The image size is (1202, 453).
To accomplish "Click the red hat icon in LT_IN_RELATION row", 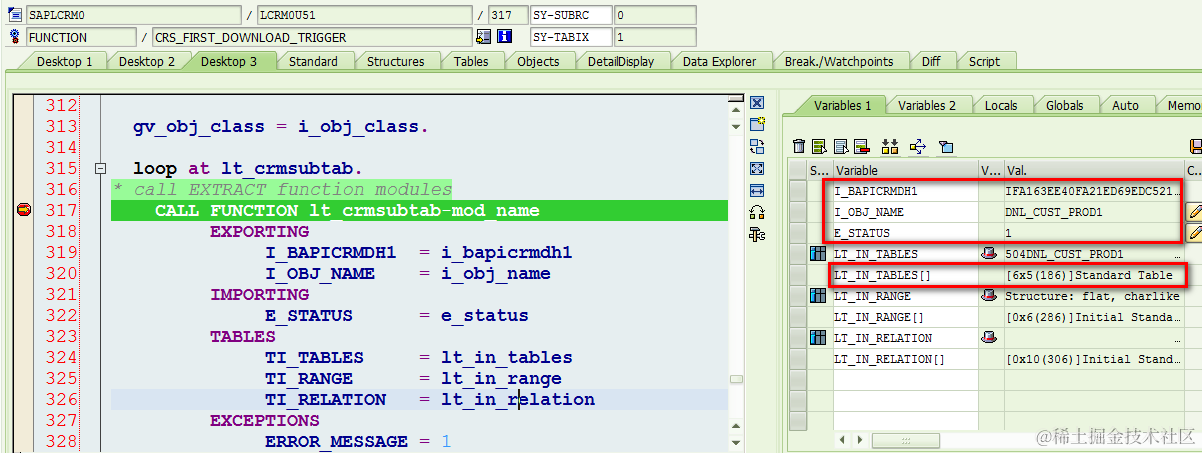I will click(990, 338).
